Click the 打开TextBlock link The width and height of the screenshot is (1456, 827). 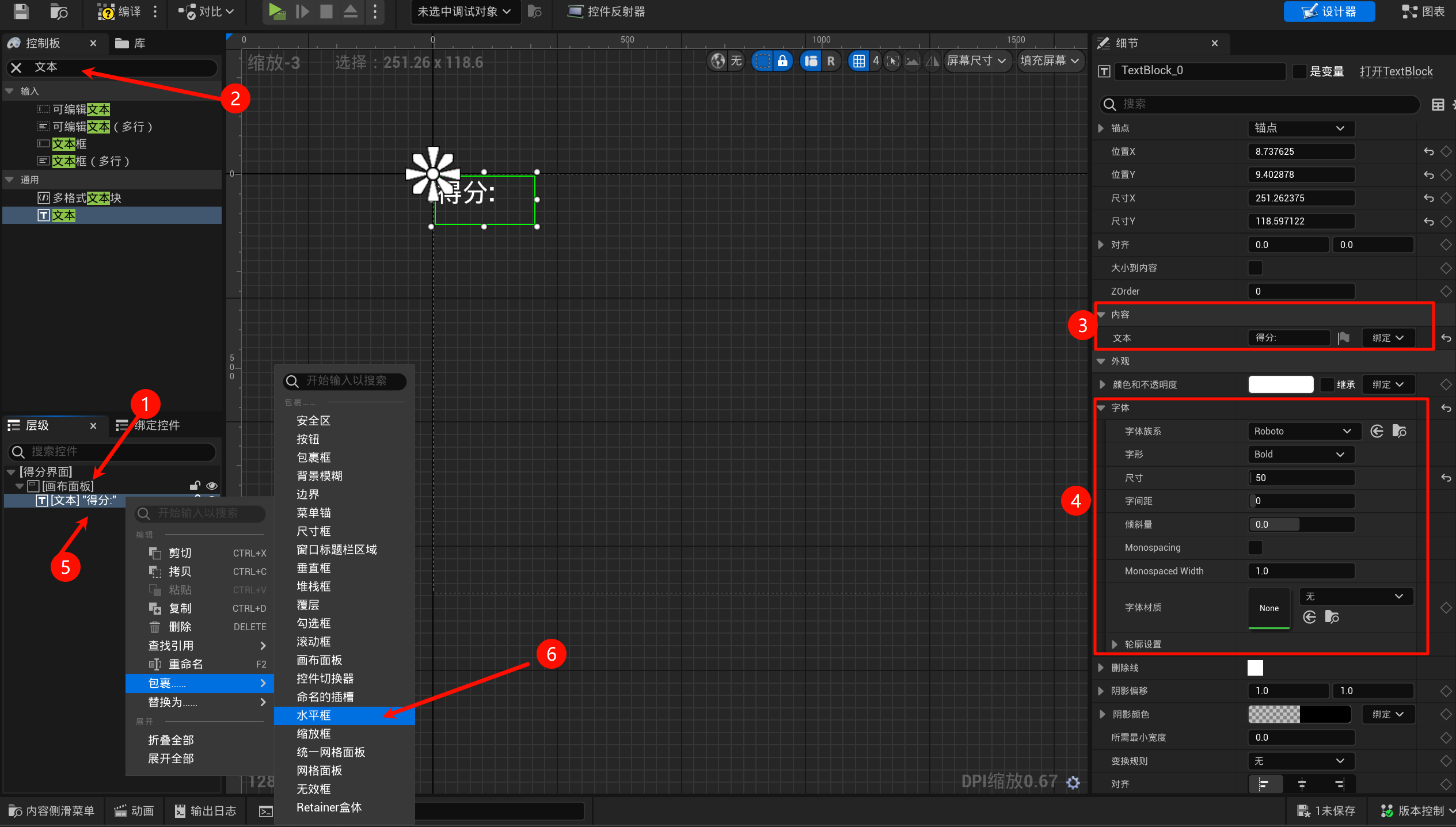[1396, 71]
